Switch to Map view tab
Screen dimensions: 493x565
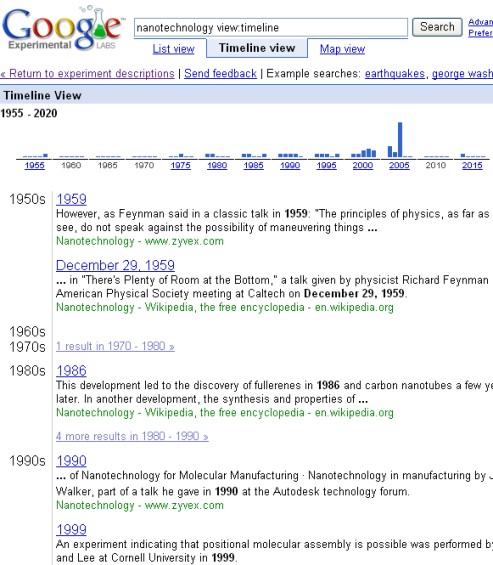[342, 49]
